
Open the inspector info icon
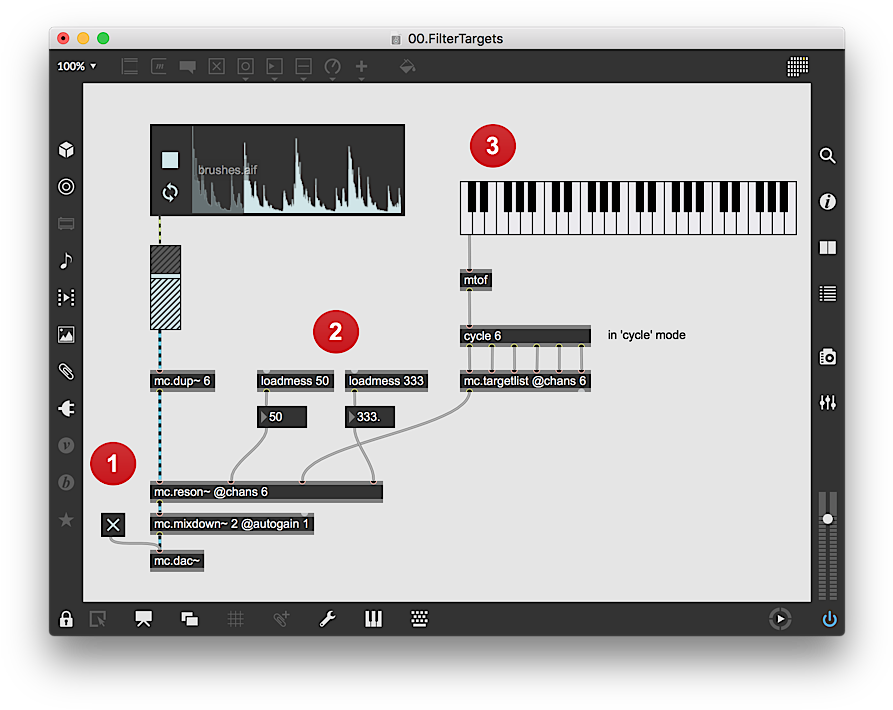pyautogui.click(x=827, y=202)
